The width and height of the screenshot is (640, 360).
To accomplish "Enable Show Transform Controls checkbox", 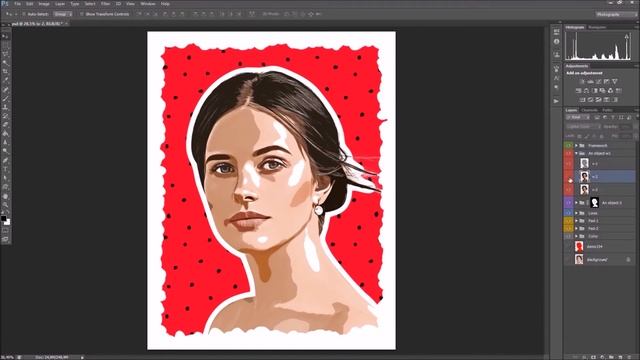I will (x=82, y=14).
